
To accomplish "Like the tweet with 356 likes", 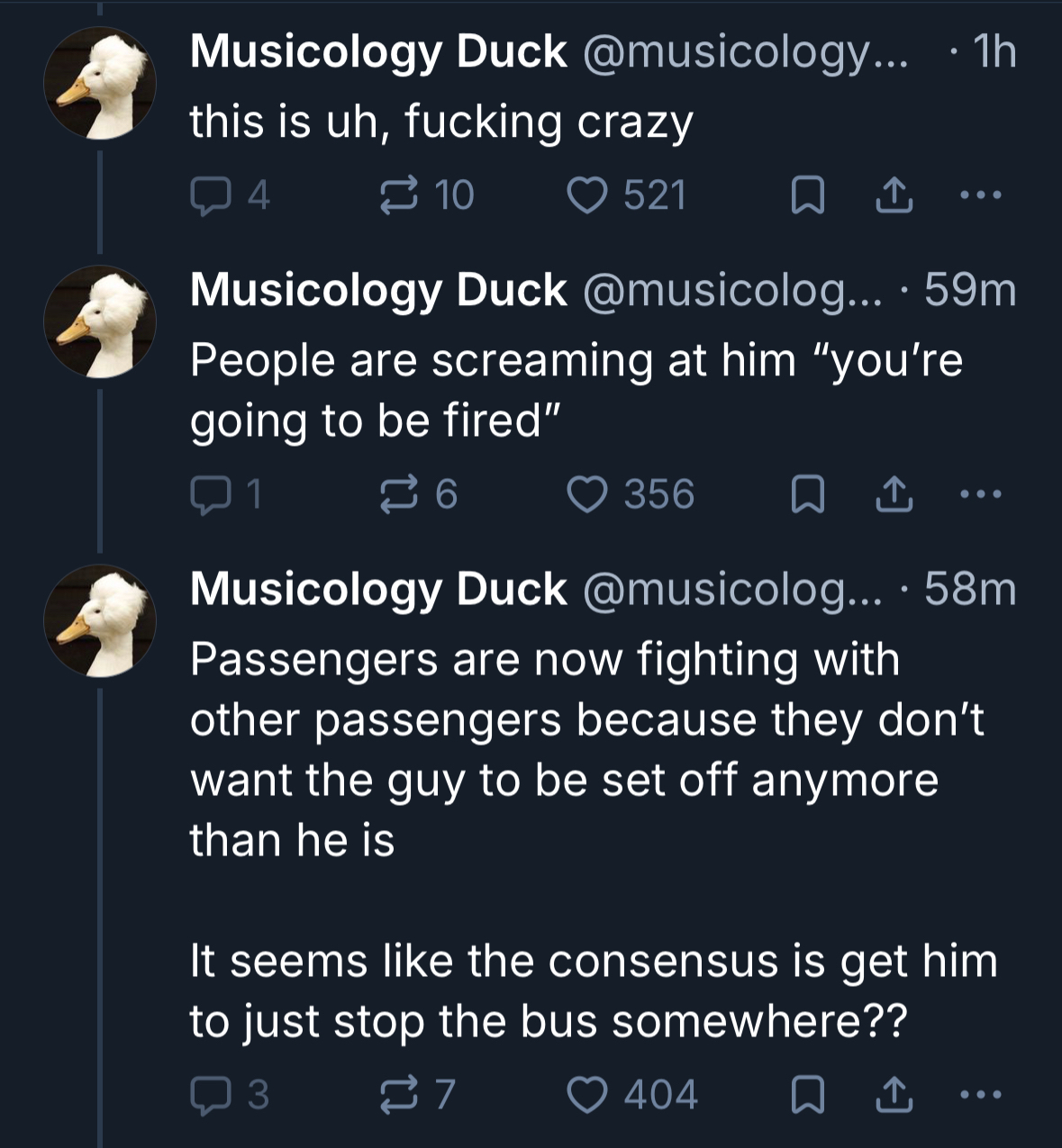I will pyautogui.click(x=587, y=494).
